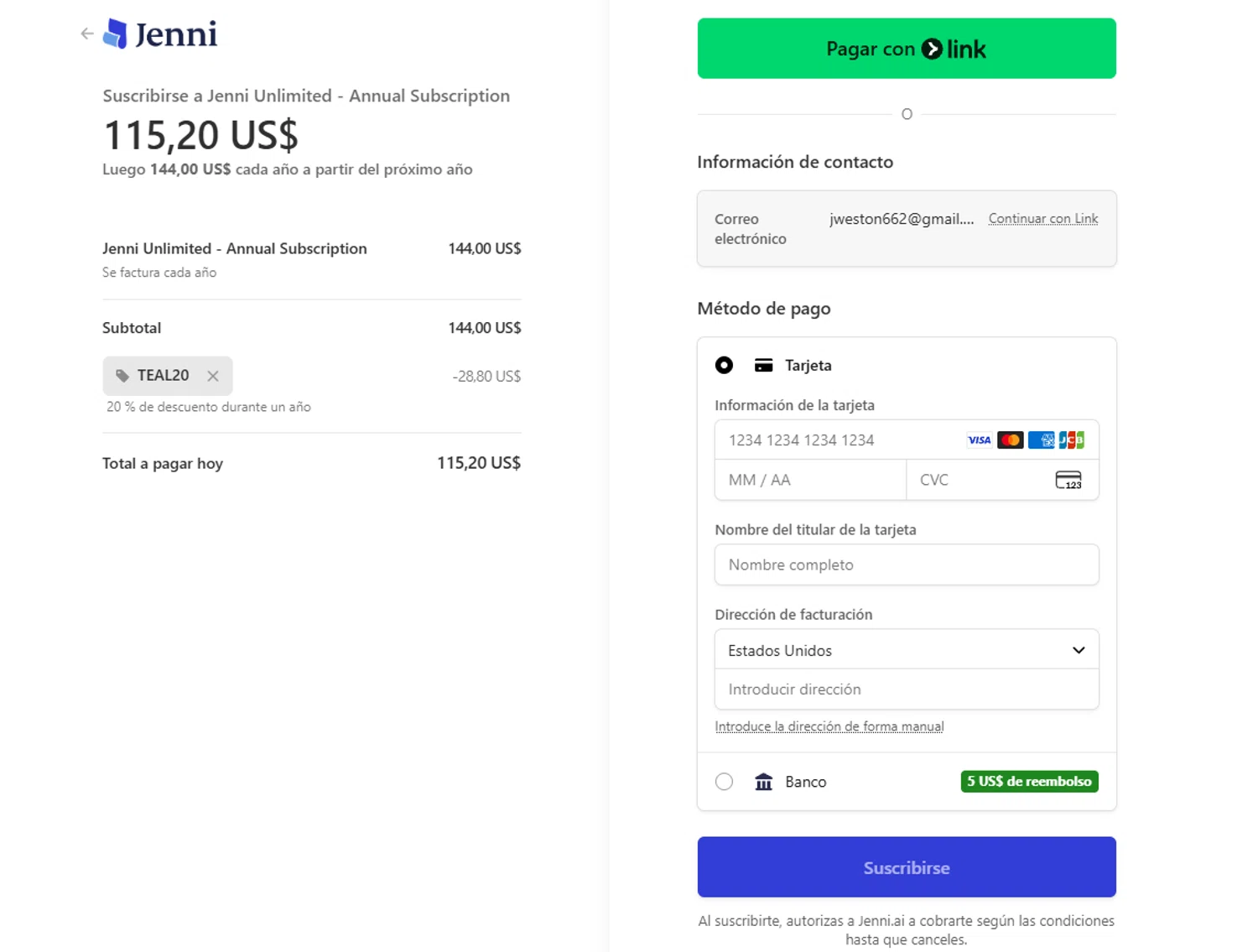Image resolution: width=1258 pixels, height=952 pixels.
Task: Click the American Express logo
Action: pos(1041,440)
